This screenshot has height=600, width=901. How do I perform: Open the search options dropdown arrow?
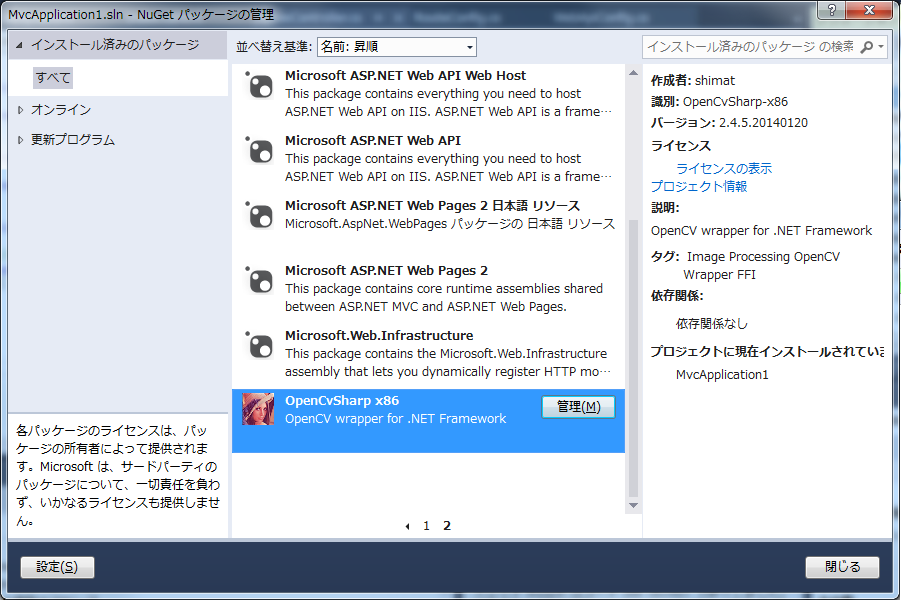pos(881,47)
